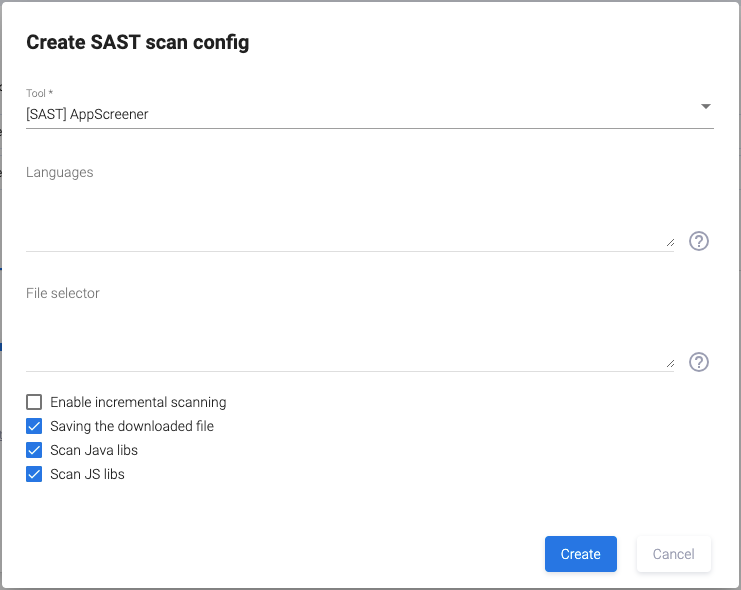Enable incremental scanning checkbox
Screen dimensions: 741x590
(34, 402)
